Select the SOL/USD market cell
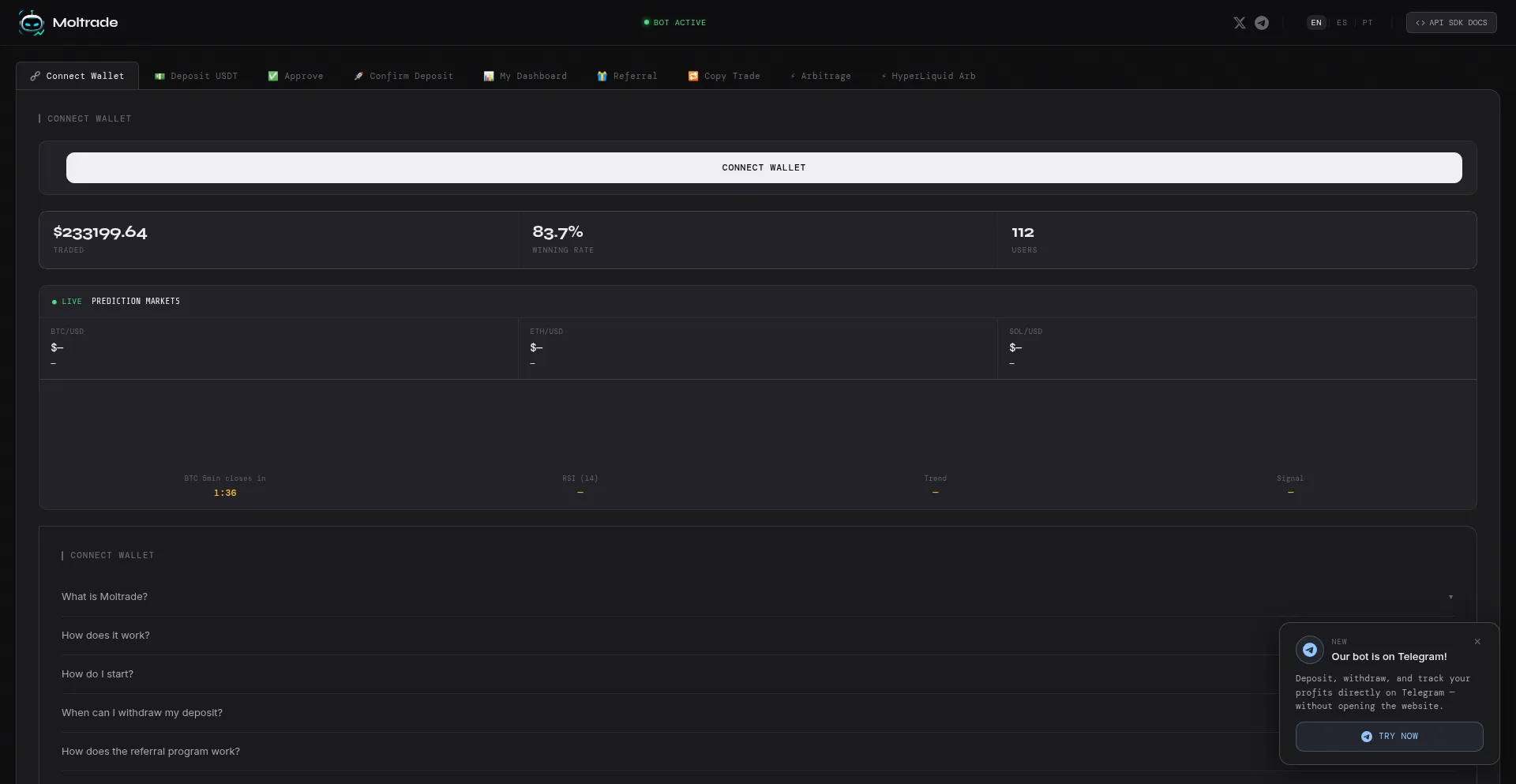Image resolution: width=1516 pixels, height=784 pixels. point(1237,348)
